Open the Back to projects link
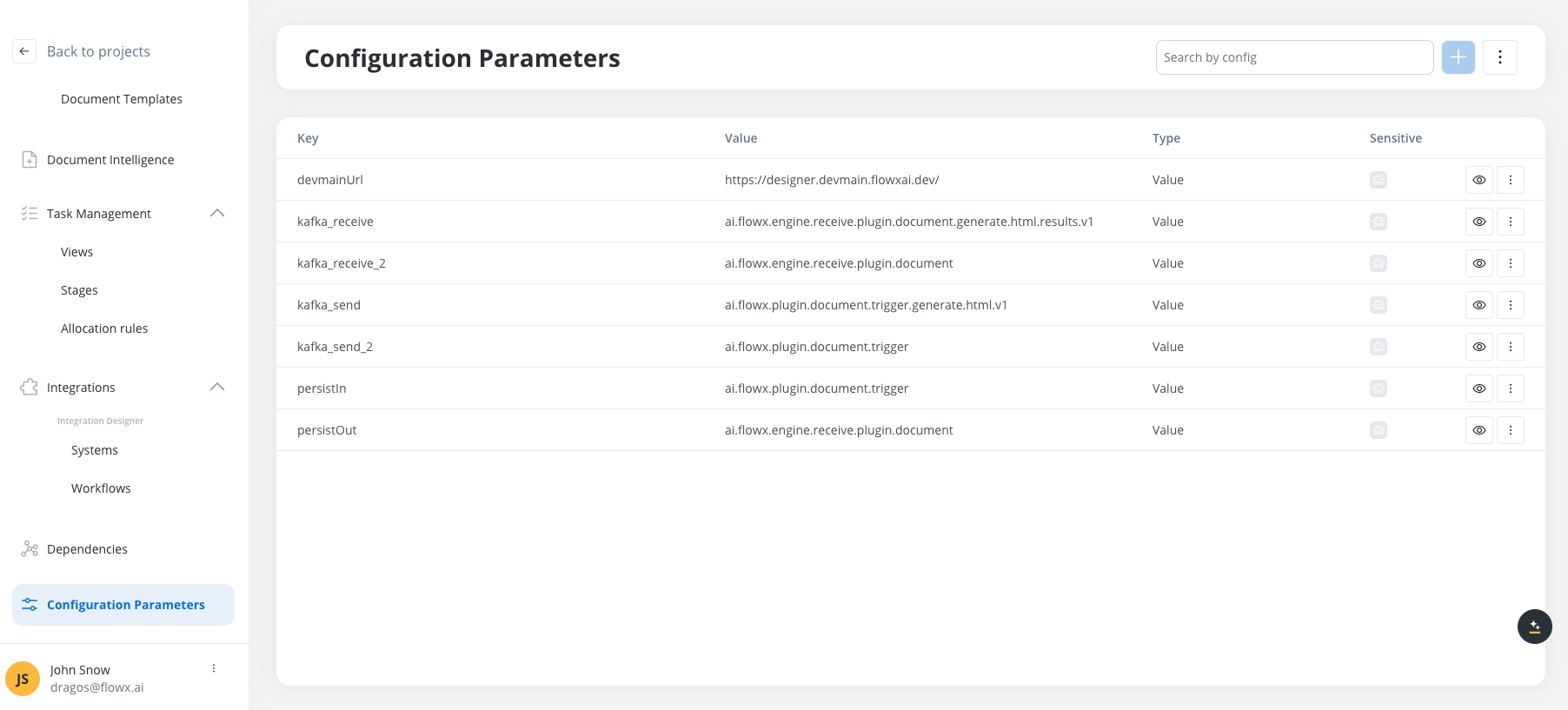This screenshot has height=710, width=1568. 98,51
